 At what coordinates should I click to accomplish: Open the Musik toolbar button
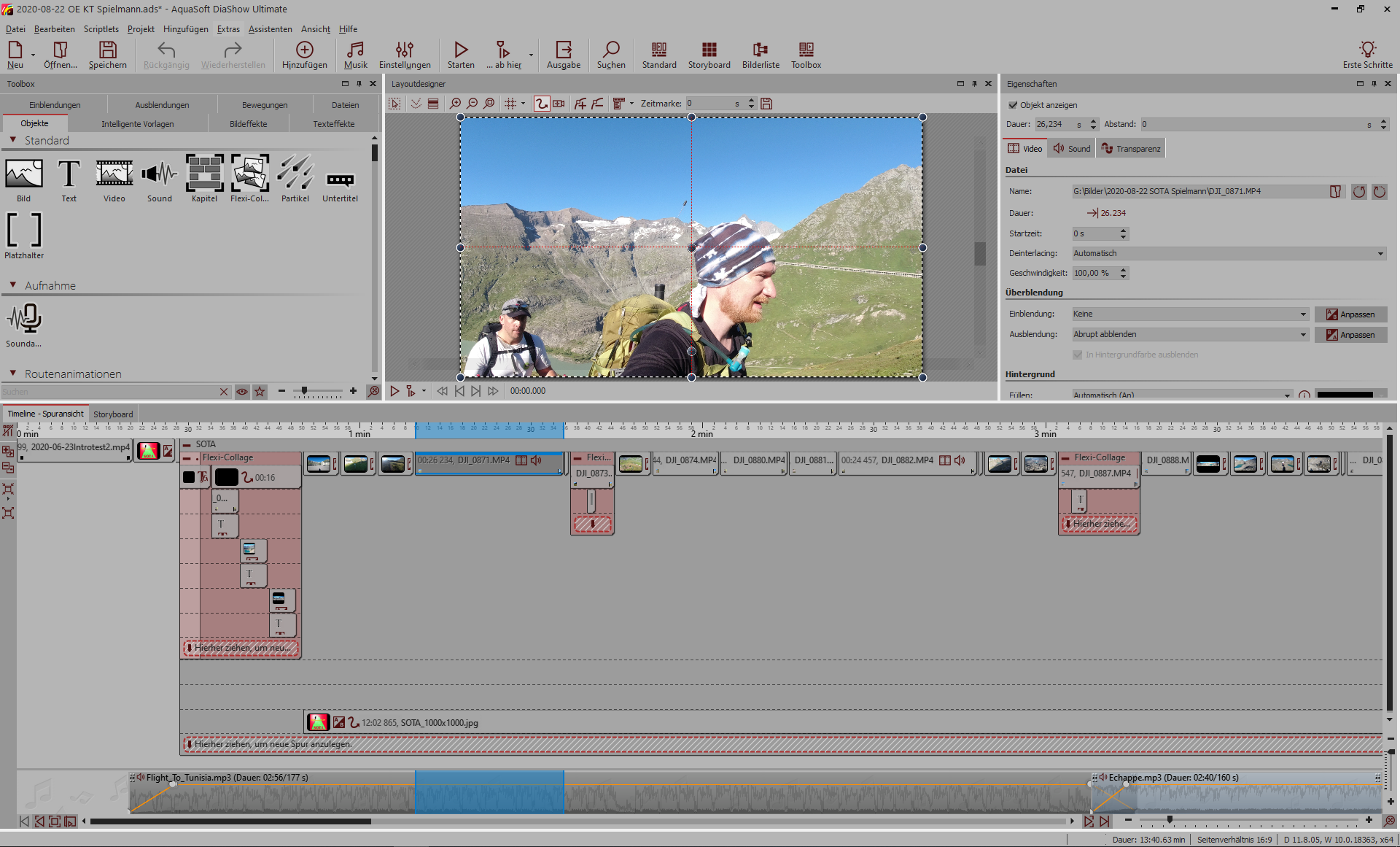click(355, 55)
